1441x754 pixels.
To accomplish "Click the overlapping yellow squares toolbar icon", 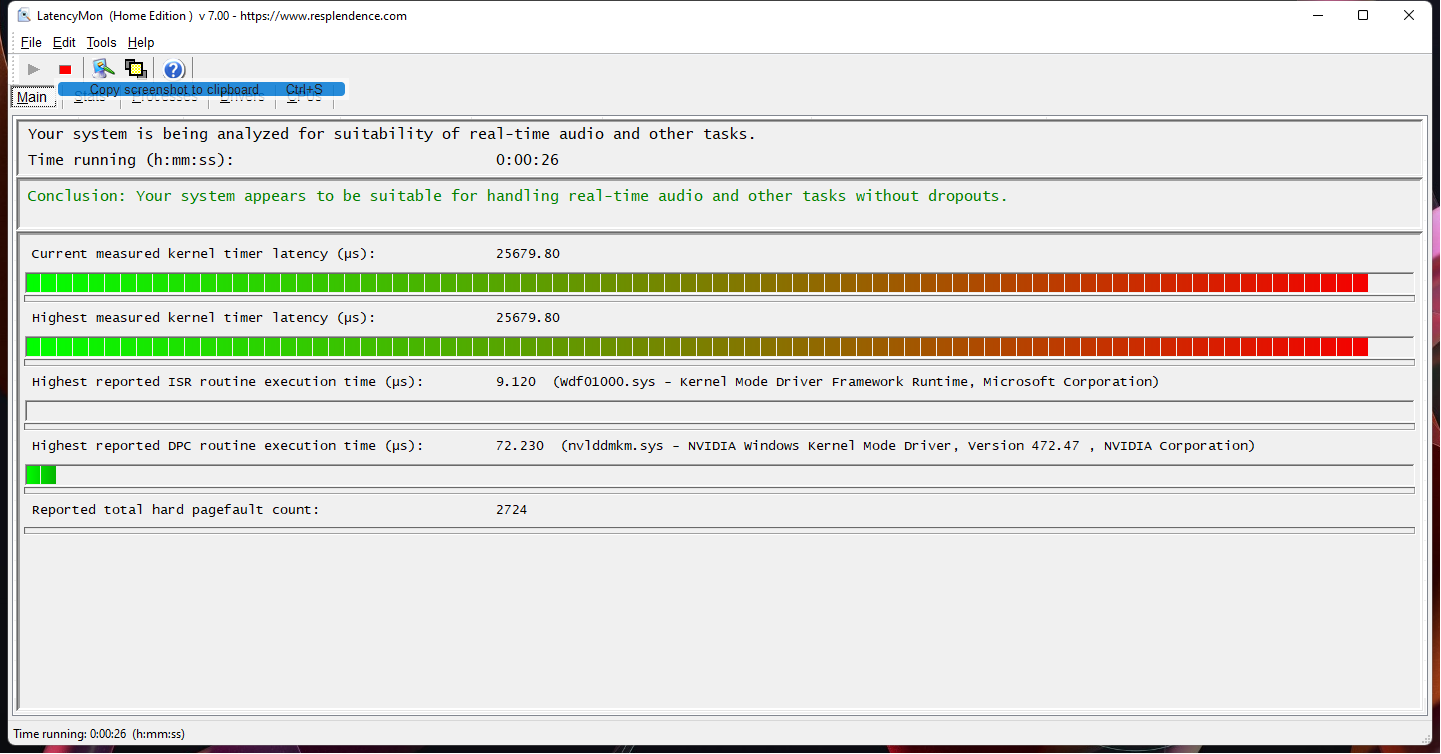I will pyautogui.click(x=136, y=69).
